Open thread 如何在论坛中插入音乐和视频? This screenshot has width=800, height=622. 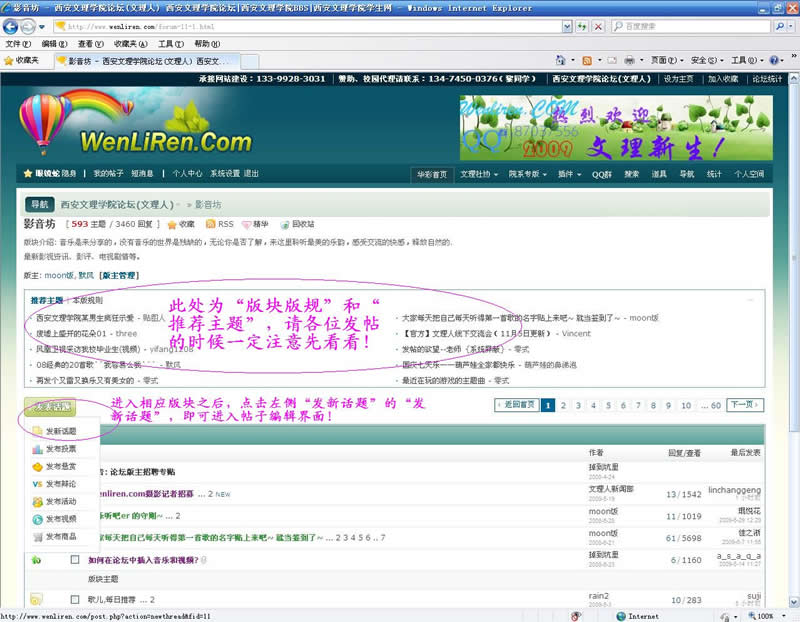pyautogui.click(x=143, y=560)
